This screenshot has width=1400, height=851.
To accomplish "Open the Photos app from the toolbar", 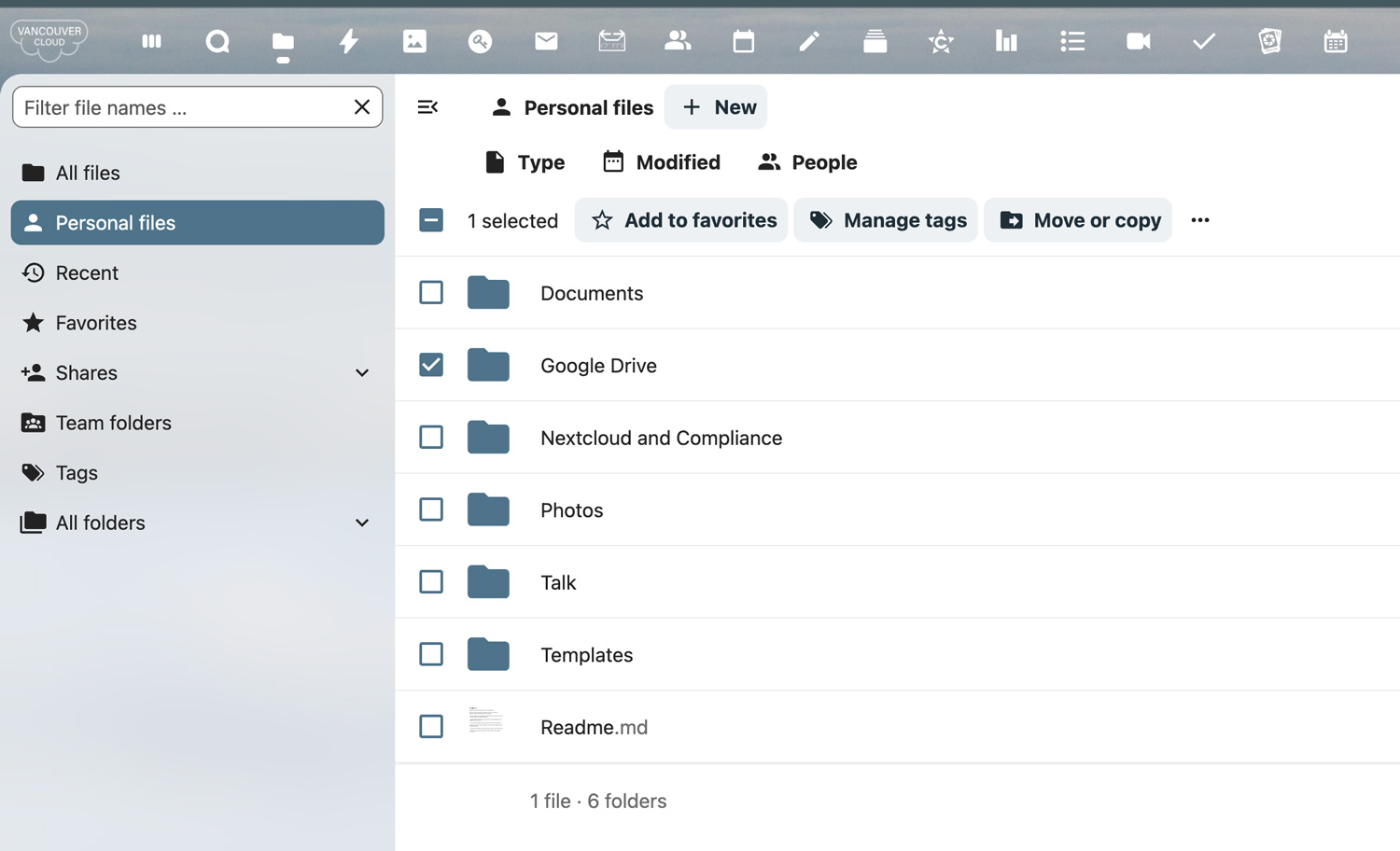I will coord(413,41).
